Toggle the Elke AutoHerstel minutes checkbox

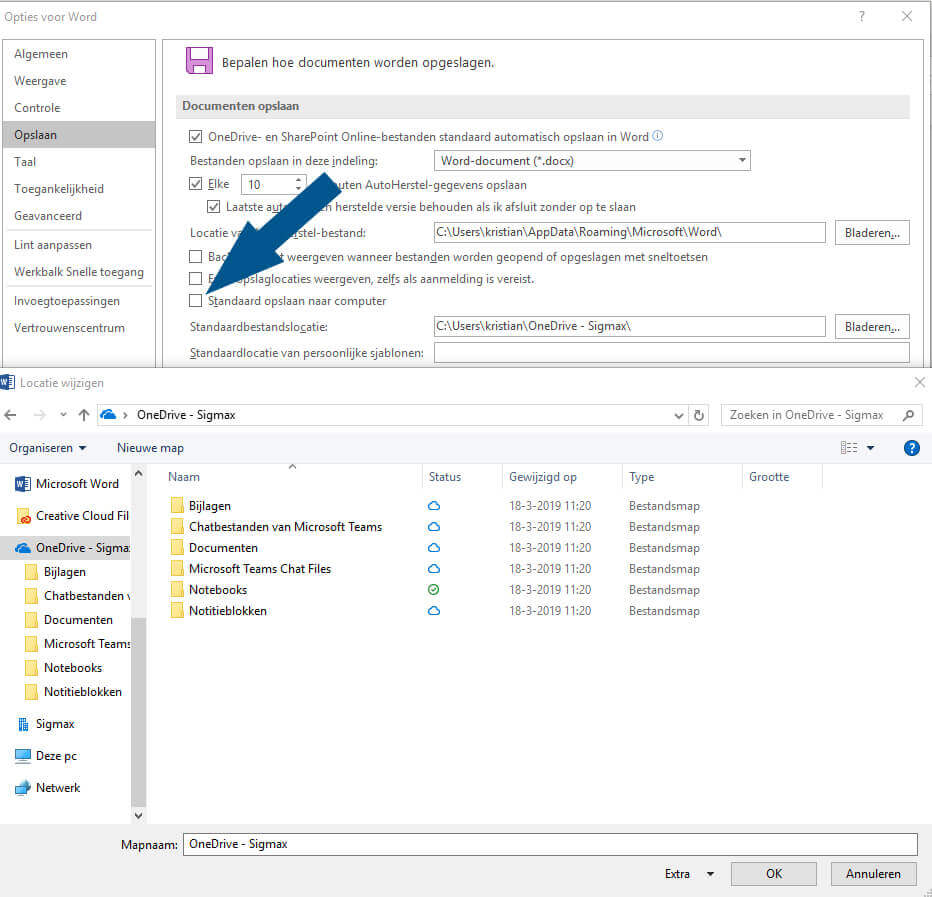(196, 184)
